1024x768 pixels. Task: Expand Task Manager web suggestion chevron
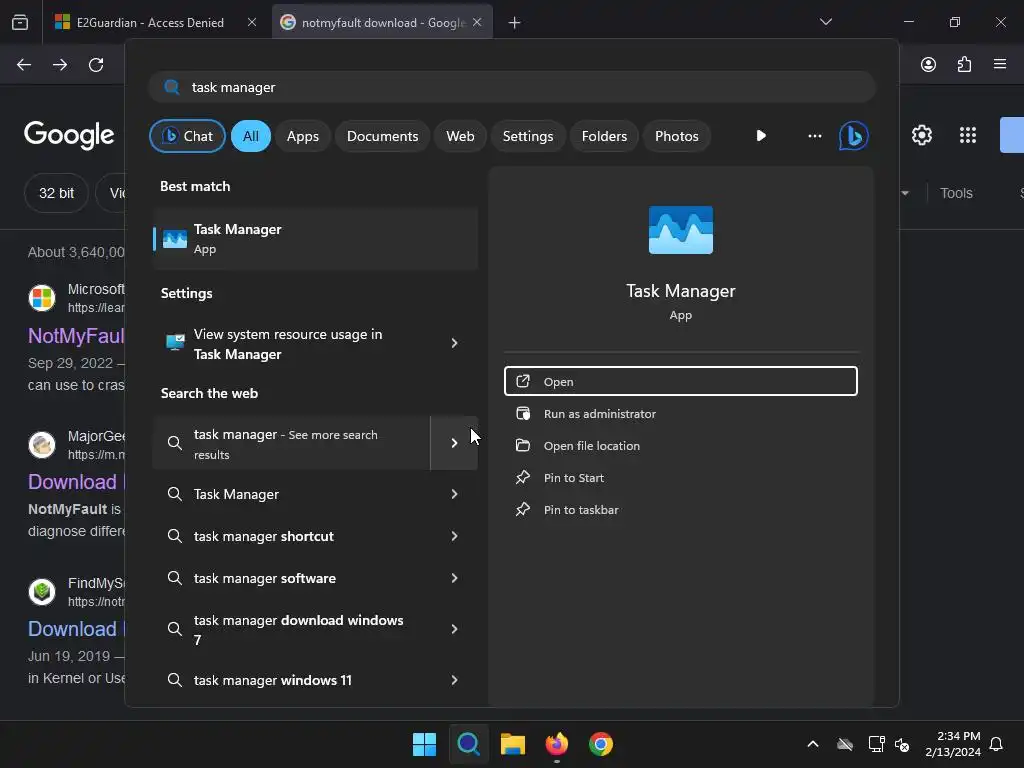click(454, 494)
